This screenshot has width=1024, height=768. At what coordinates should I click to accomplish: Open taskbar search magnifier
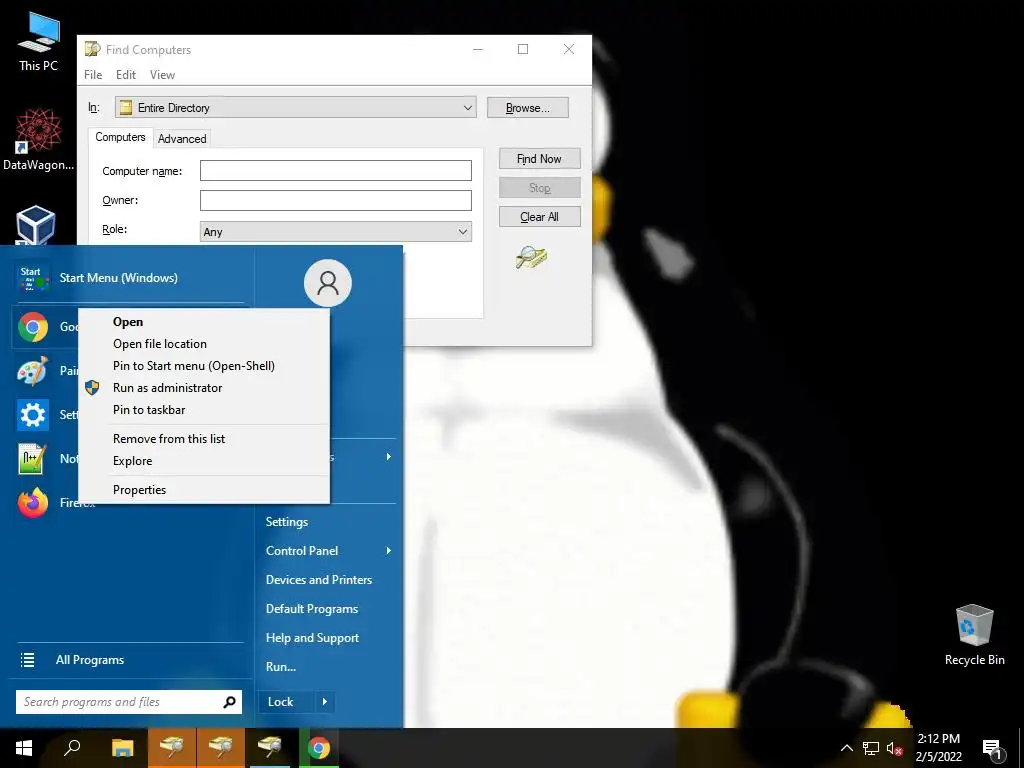(x=72, y=748)
